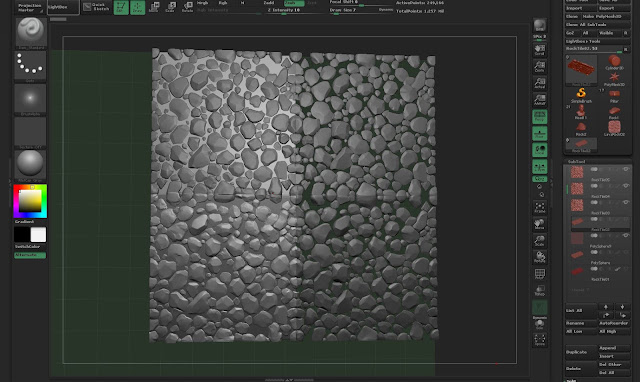Screen dimensions: 640x382
Task: Activate Quick Sketch mode
Action: [x=96, y=7]
